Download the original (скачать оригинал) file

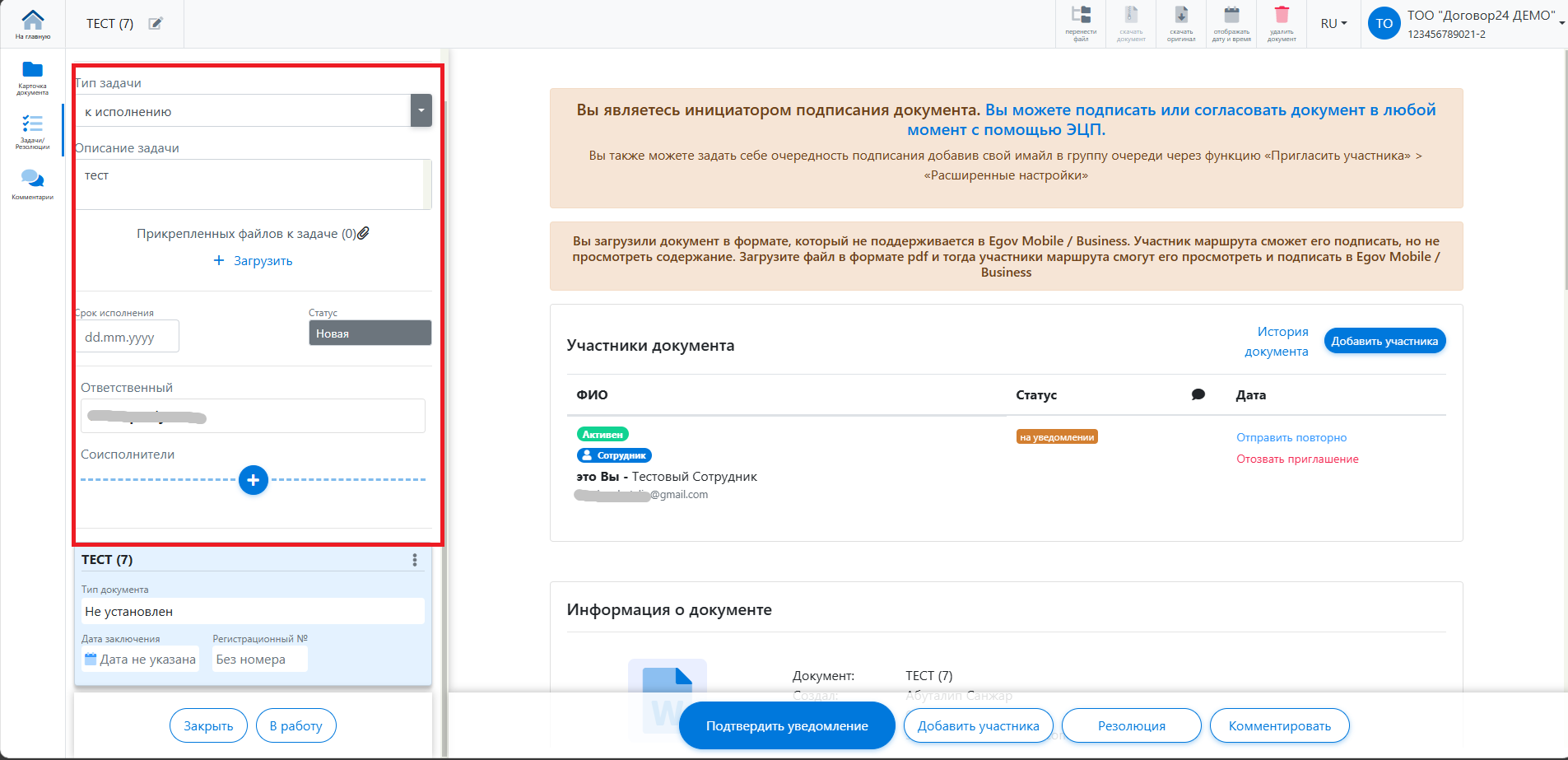point(1181,23)
